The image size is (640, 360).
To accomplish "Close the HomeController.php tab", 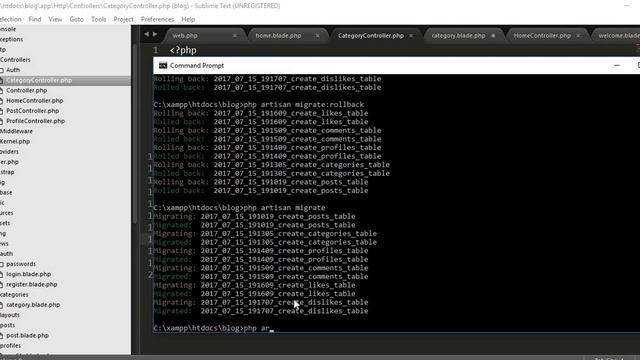I will [578, 36].
